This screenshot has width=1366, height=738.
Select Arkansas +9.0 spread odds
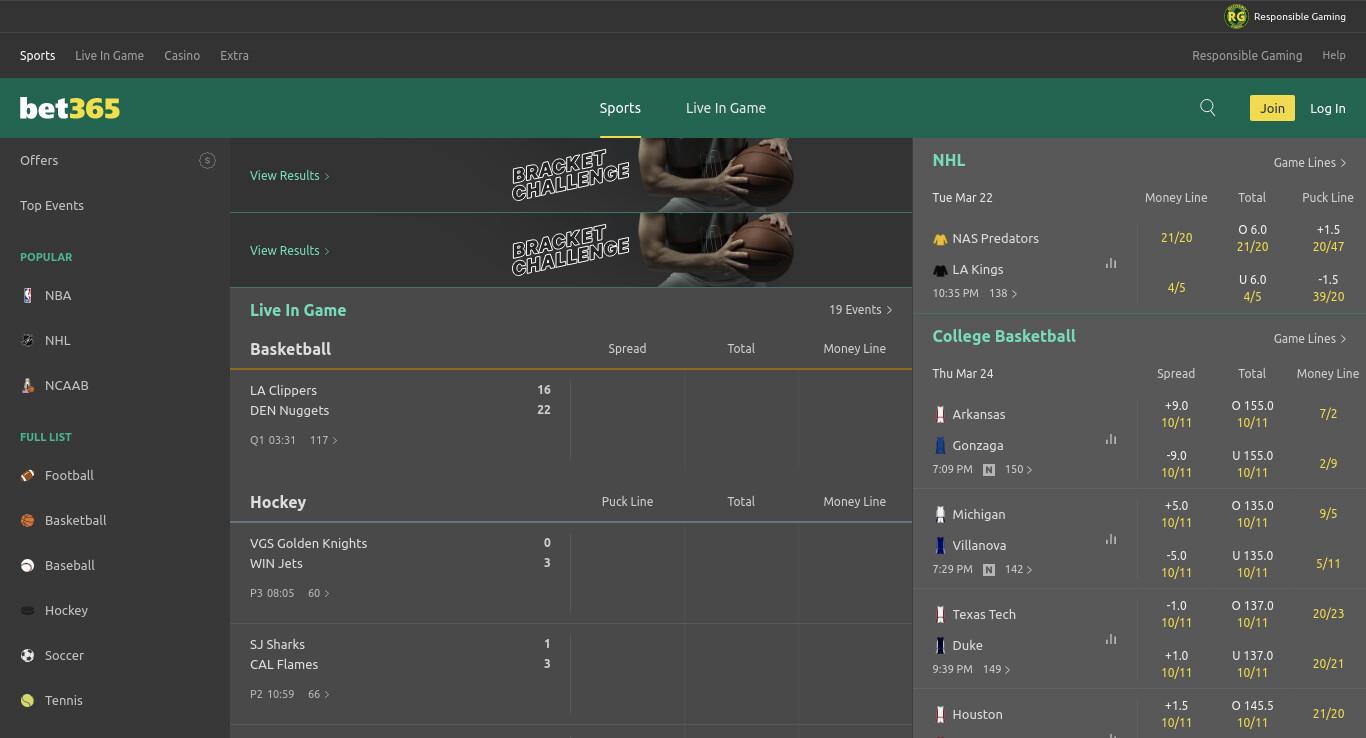(x=1177, y=414)
